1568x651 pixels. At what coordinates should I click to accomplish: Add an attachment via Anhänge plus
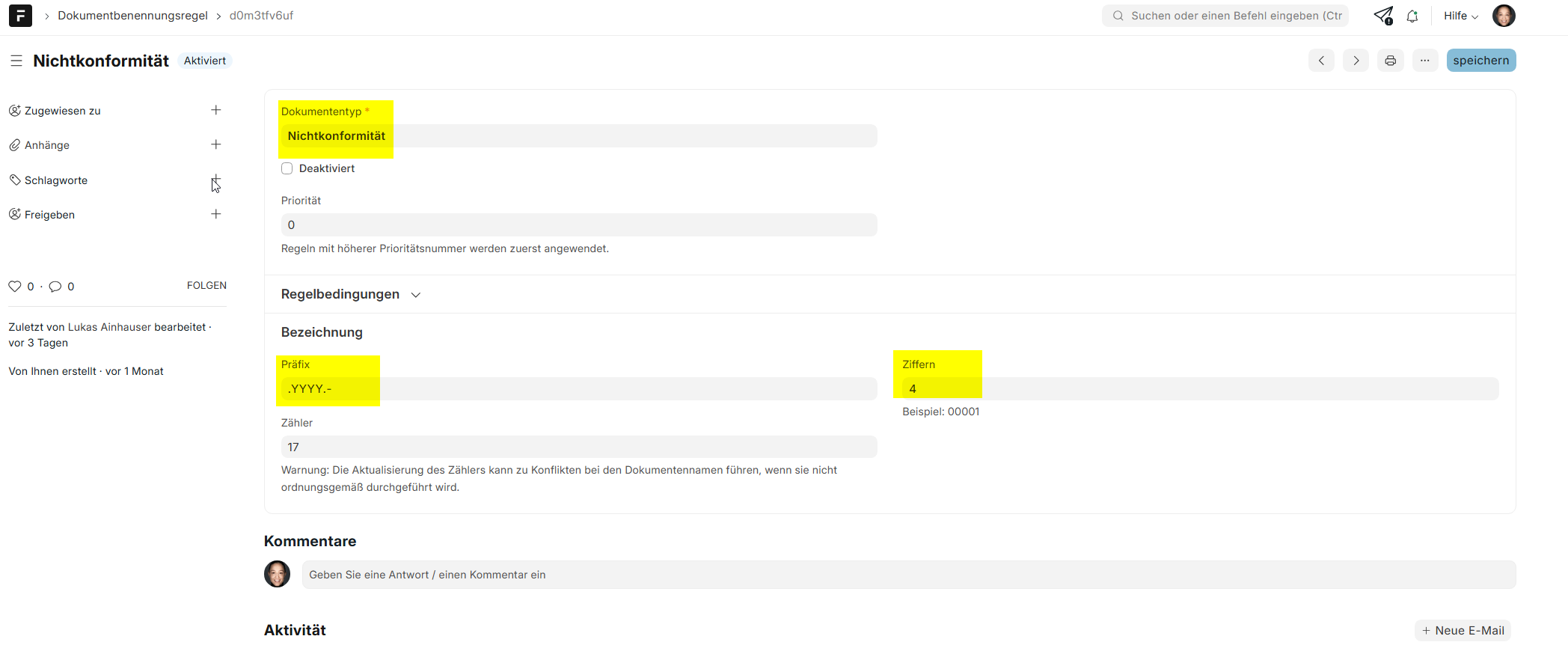click(216, 144)
